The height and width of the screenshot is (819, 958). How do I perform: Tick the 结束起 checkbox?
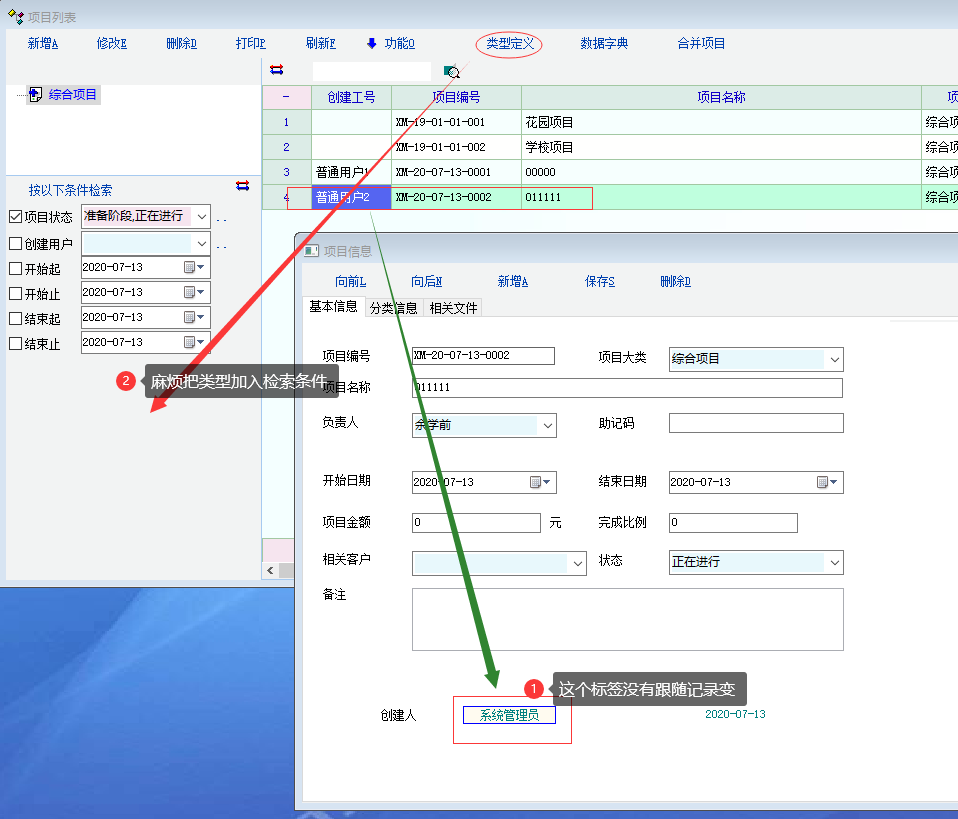(15, 318)
